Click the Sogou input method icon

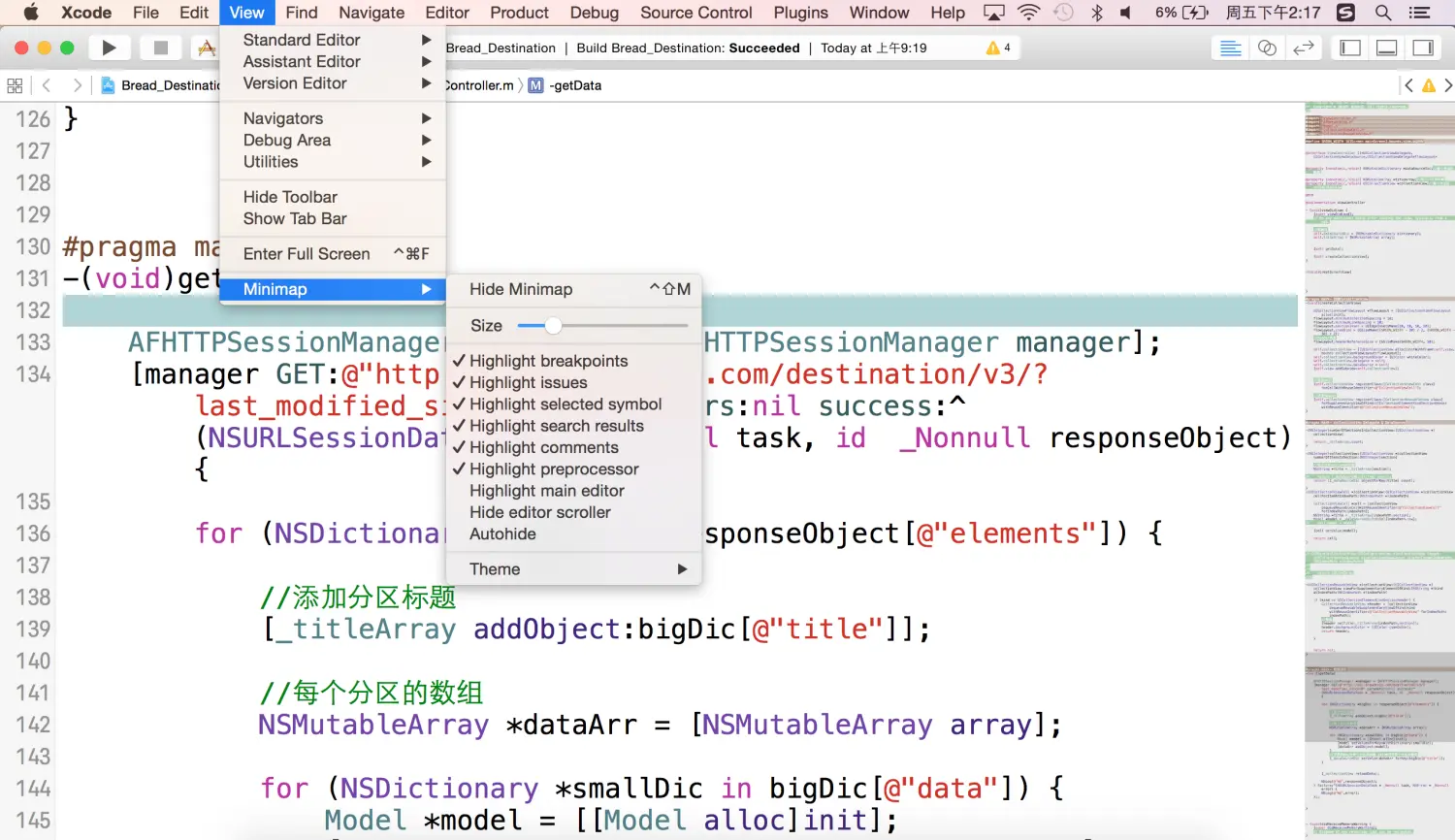click(x=1345, y=13)
